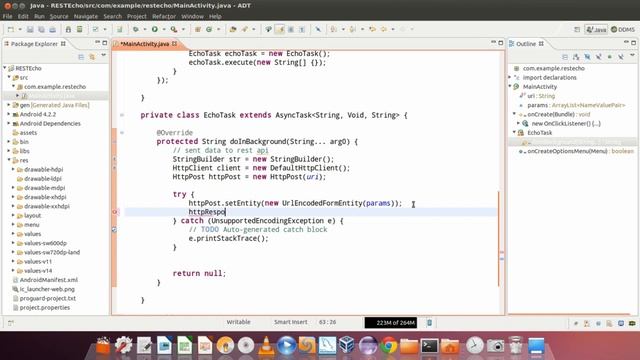Open the Window menu

192,16
